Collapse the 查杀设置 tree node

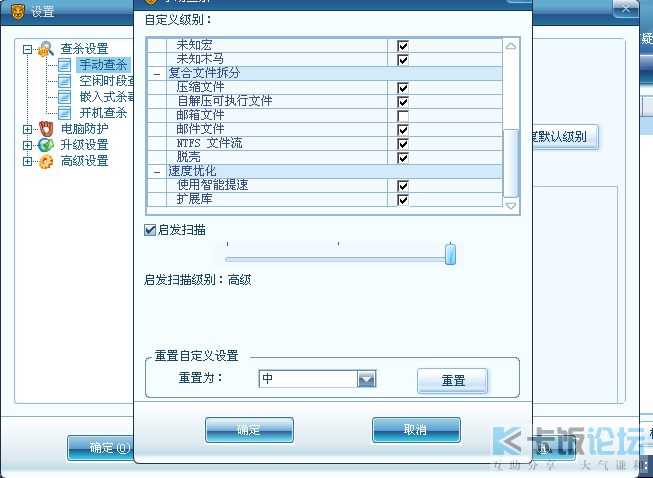click(27, 49)
